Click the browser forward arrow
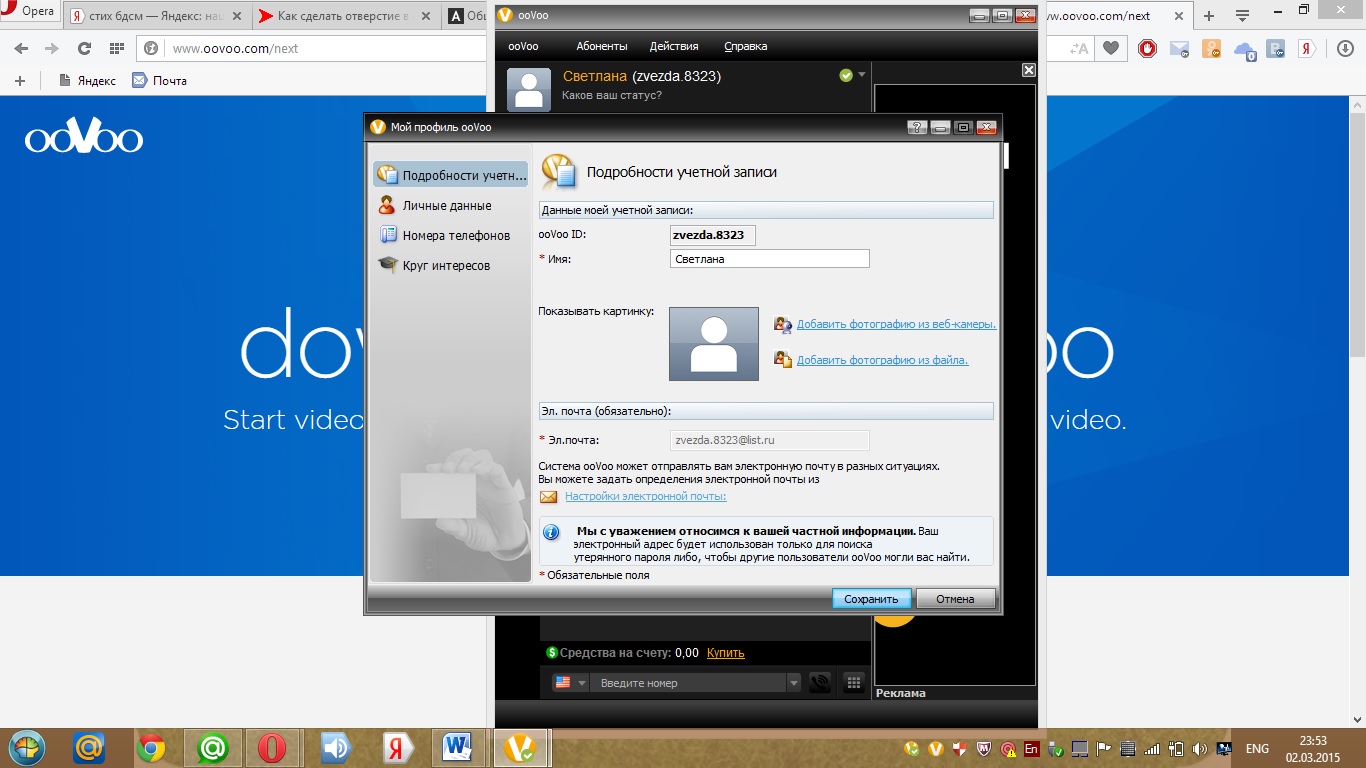This screenshot has width=1366, height=768. tap(51, 48)
